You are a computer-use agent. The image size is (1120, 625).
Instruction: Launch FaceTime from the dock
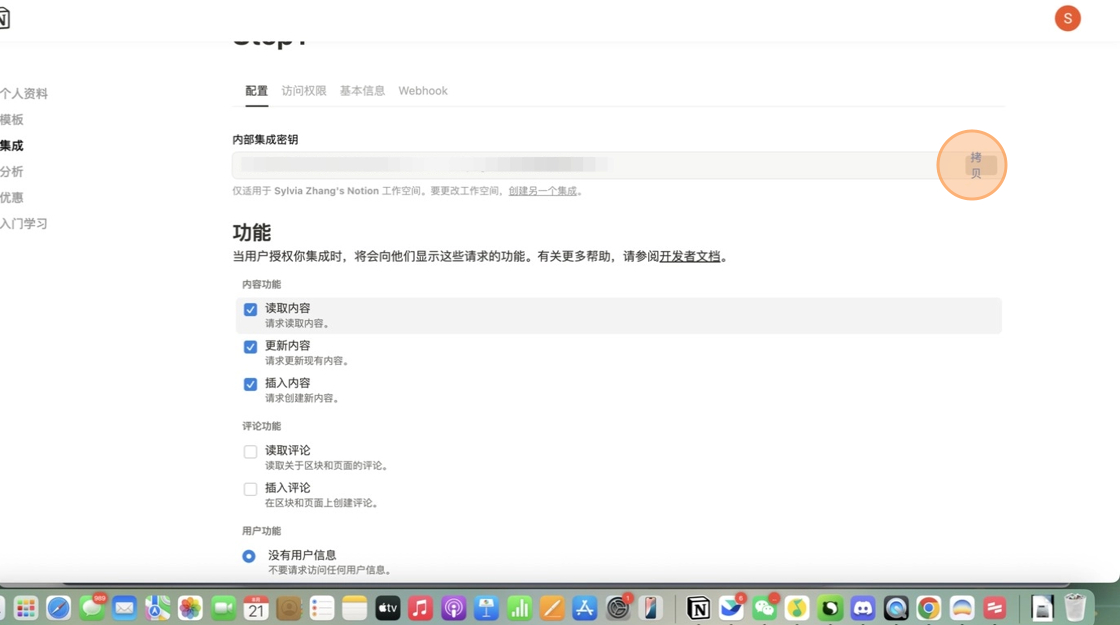[223, 609]
